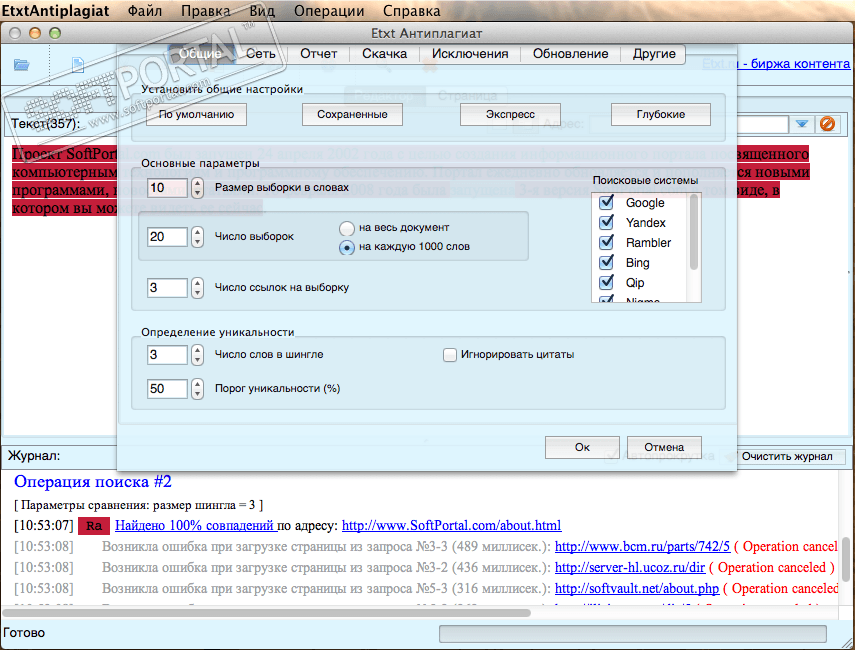
Task: Switch to the Отчет tab
Action: (319, 54)
